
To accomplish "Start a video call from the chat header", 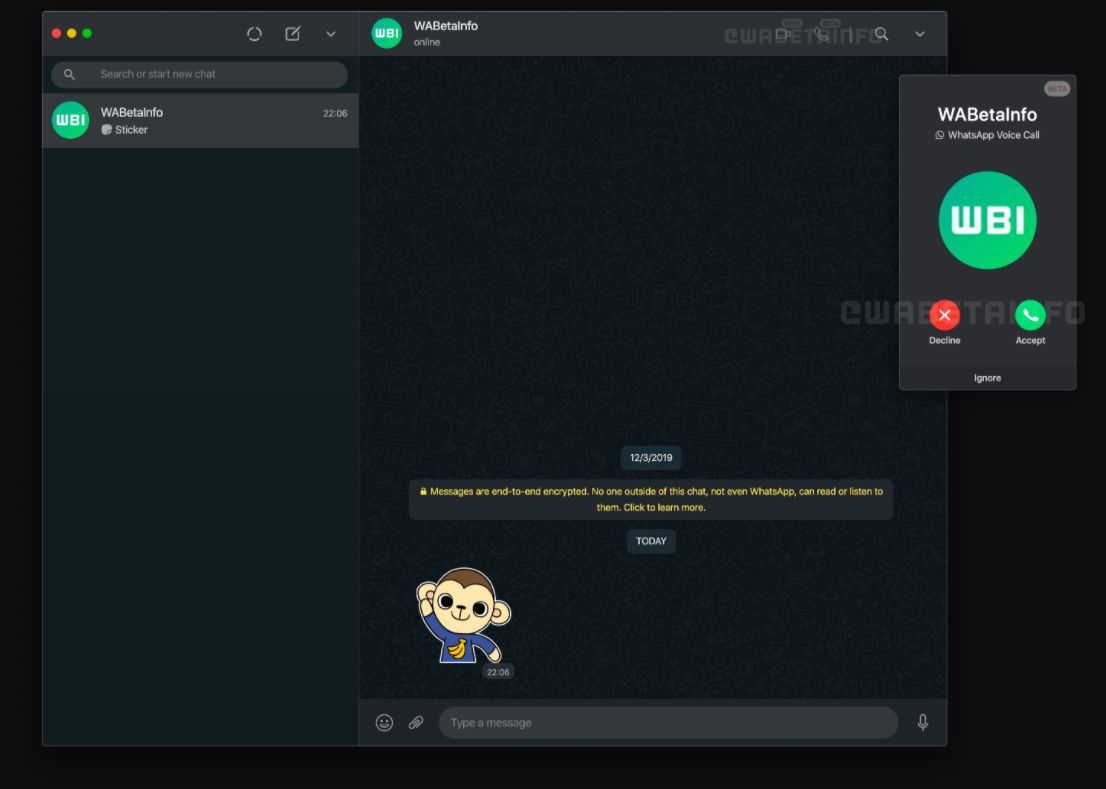I will (x=784, y=33).
